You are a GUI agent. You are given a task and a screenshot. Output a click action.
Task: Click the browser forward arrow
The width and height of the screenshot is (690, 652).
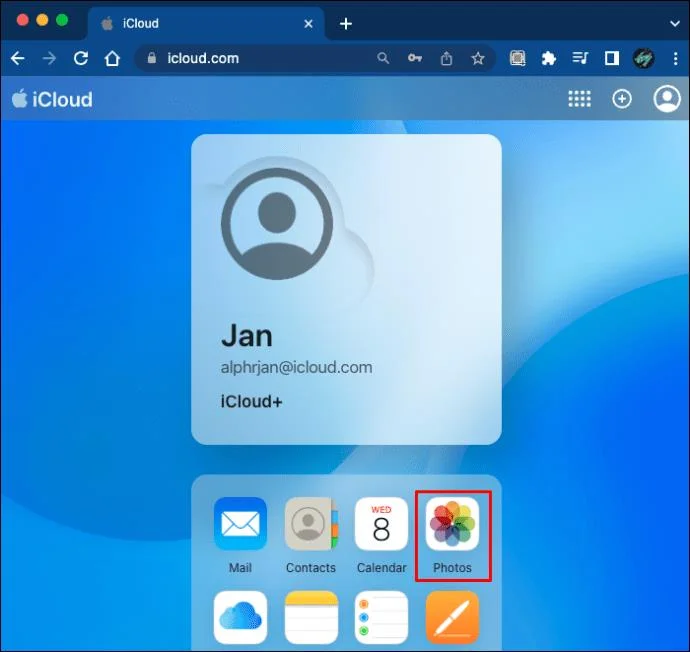pos(49,58)
